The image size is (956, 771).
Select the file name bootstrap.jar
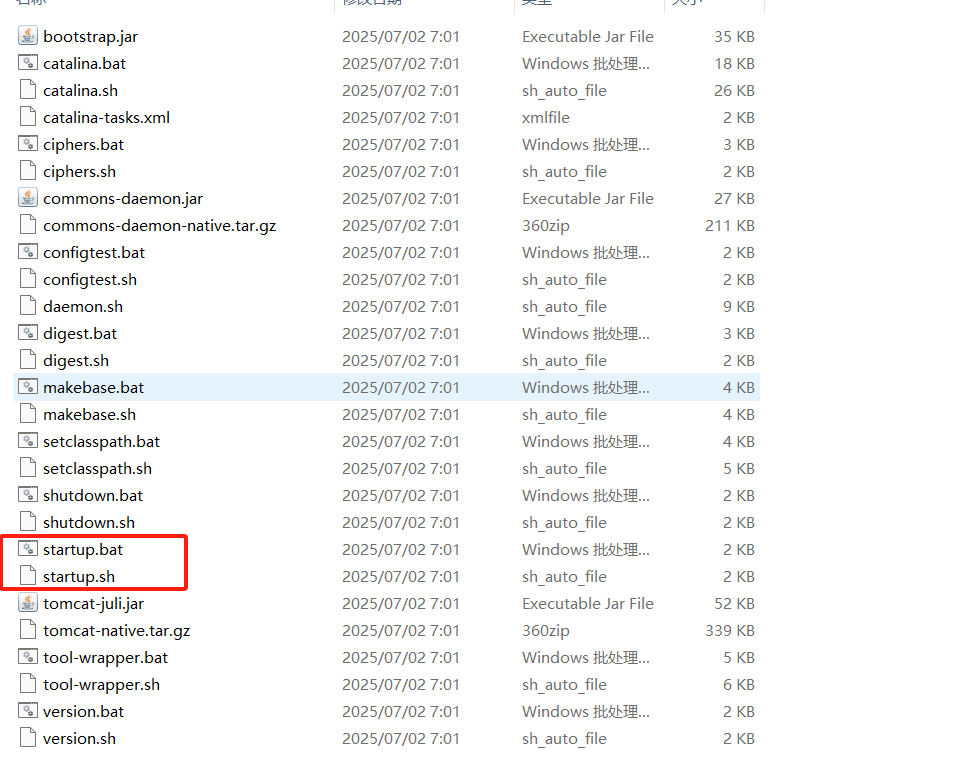click(90, 37)
